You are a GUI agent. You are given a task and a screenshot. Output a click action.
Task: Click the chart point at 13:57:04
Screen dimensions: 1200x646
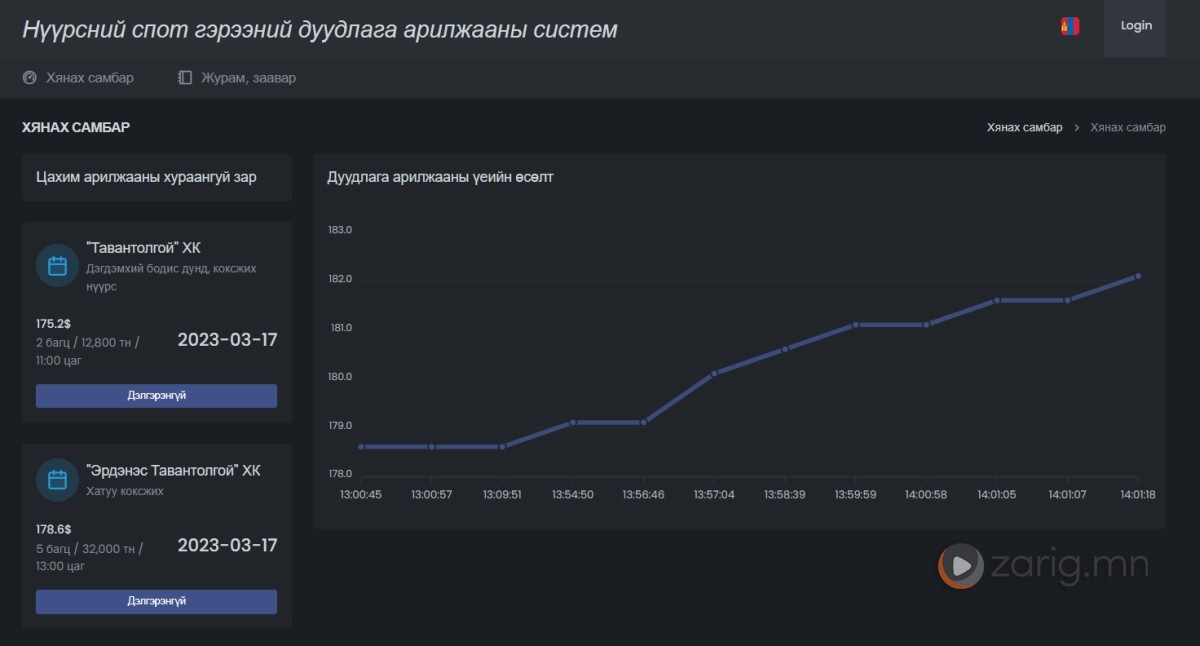pos(714,373)
